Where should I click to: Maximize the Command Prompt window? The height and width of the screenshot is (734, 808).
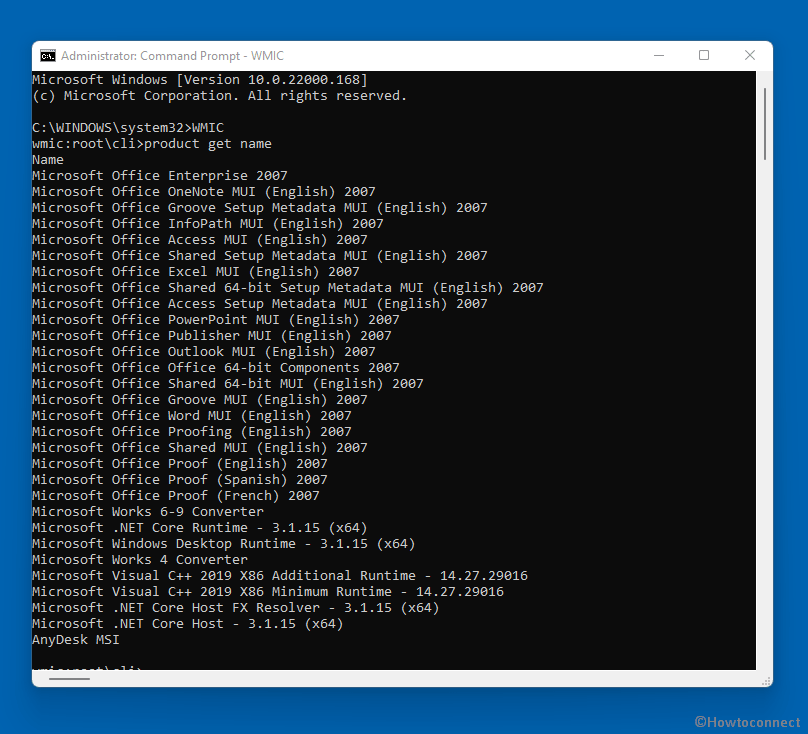[x=704, y=55]
